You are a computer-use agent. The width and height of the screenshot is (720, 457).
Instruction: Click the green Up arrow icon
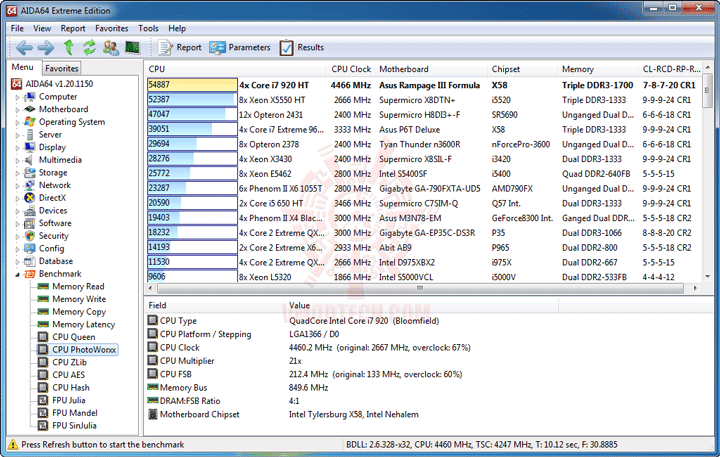[x=68, y=47]
